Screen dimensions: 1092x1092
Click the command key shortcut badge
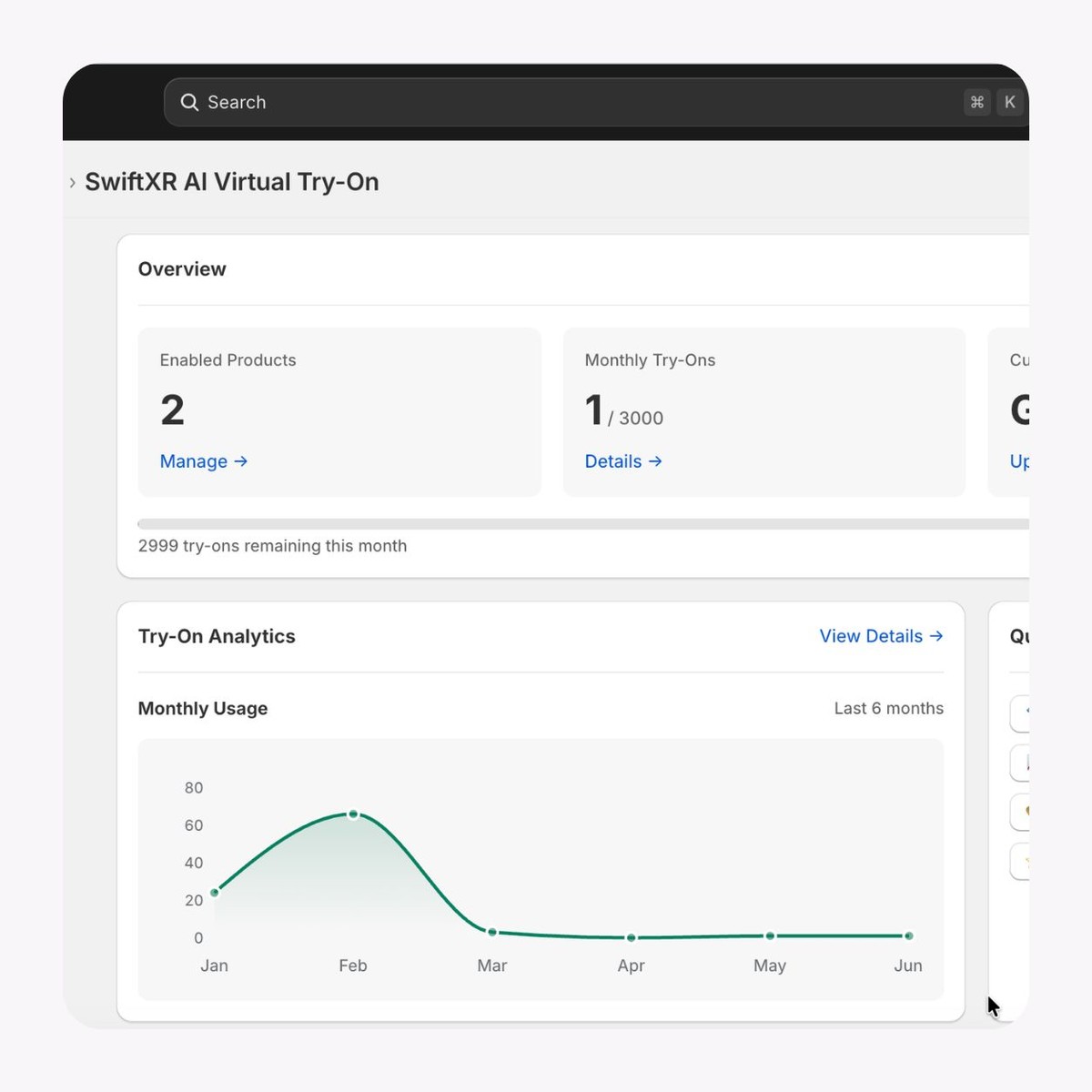pyautogui.click(x=977, y=102)
